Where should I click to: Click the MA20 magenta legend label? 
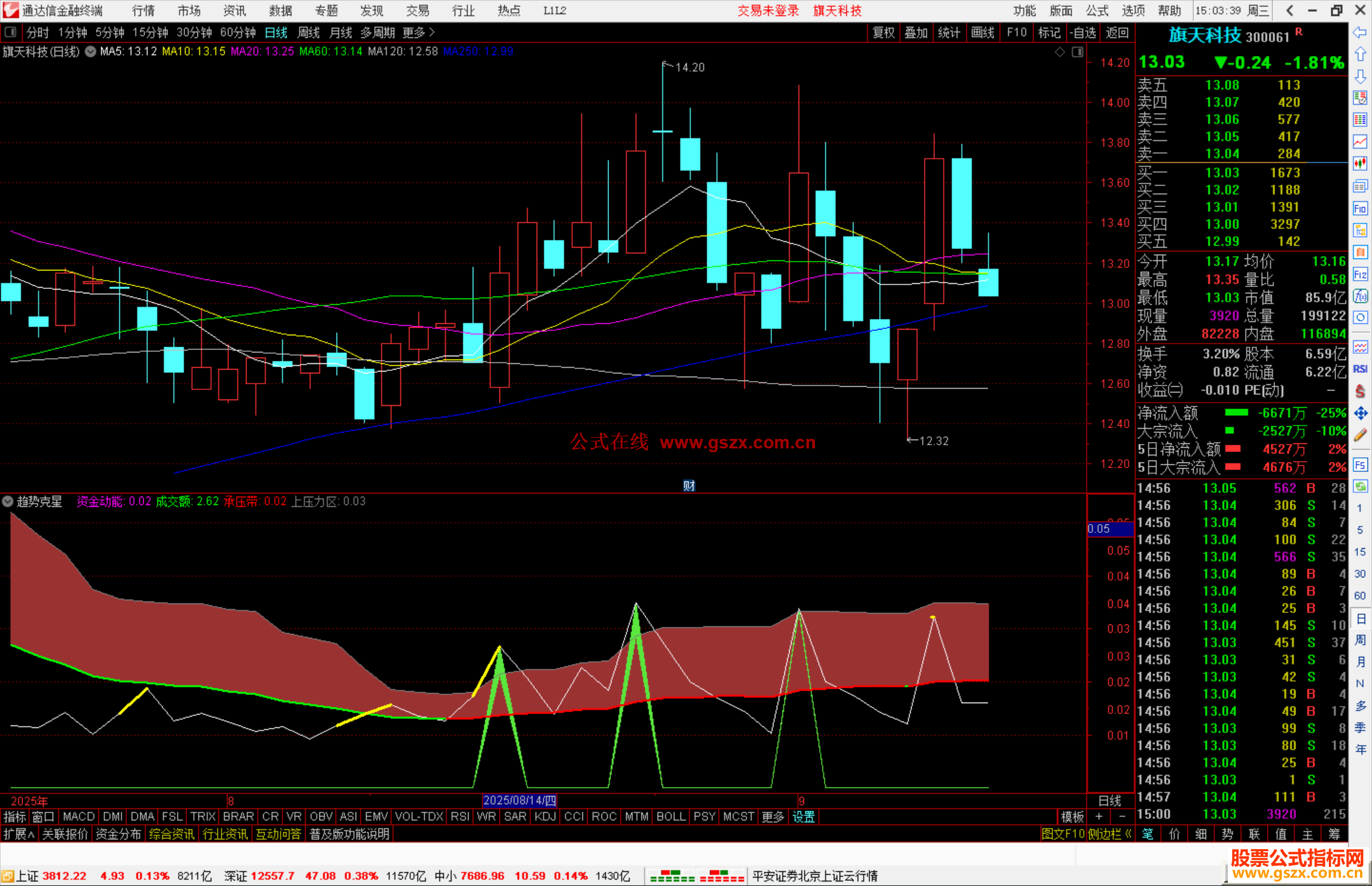click(x=262, y=51)
